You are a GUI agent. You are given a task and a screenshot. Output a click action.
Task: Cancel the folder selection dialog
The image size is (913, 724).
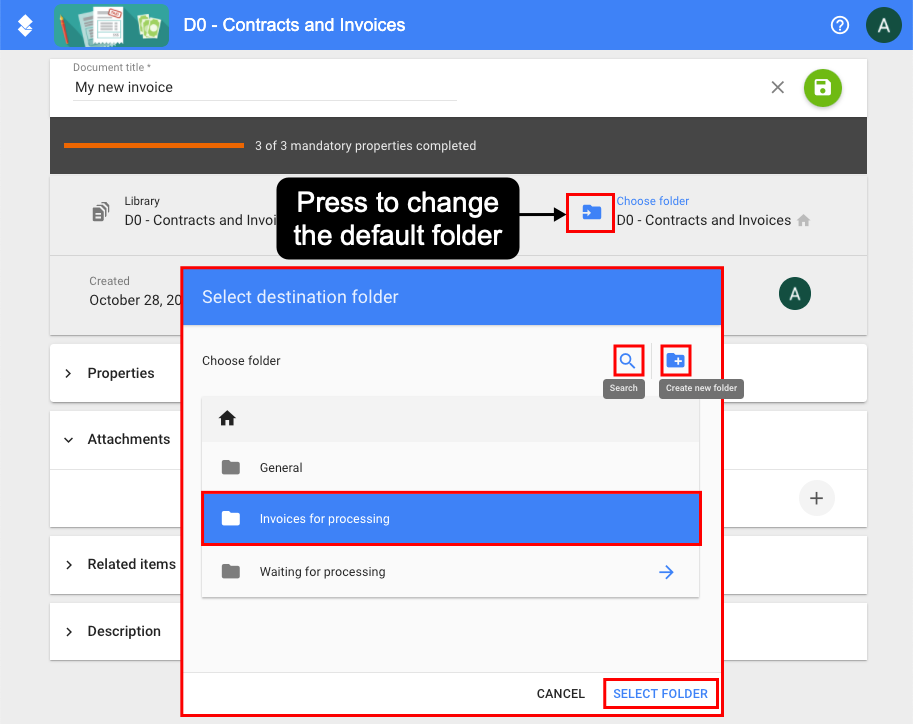click(560, 693)
